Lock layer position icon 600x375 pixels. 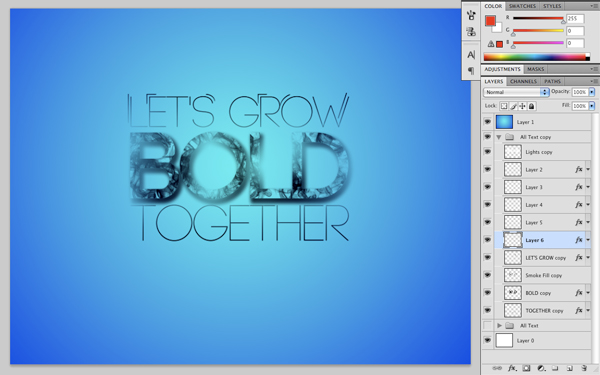[522, 106]
